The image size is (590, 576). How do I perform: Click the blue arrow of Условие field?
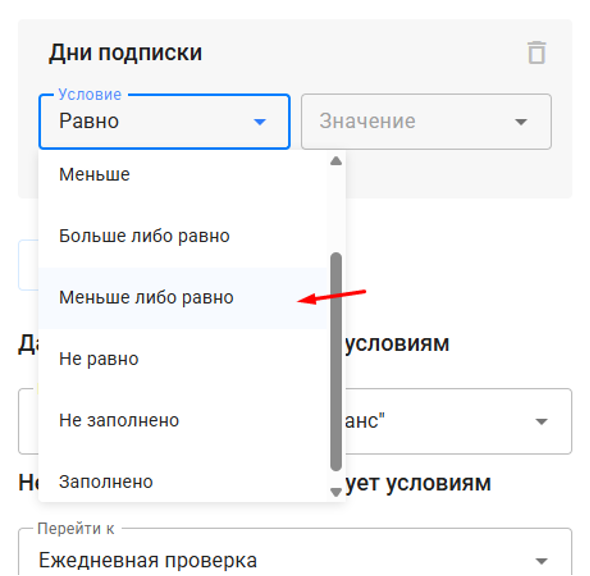tap(260, 122)
